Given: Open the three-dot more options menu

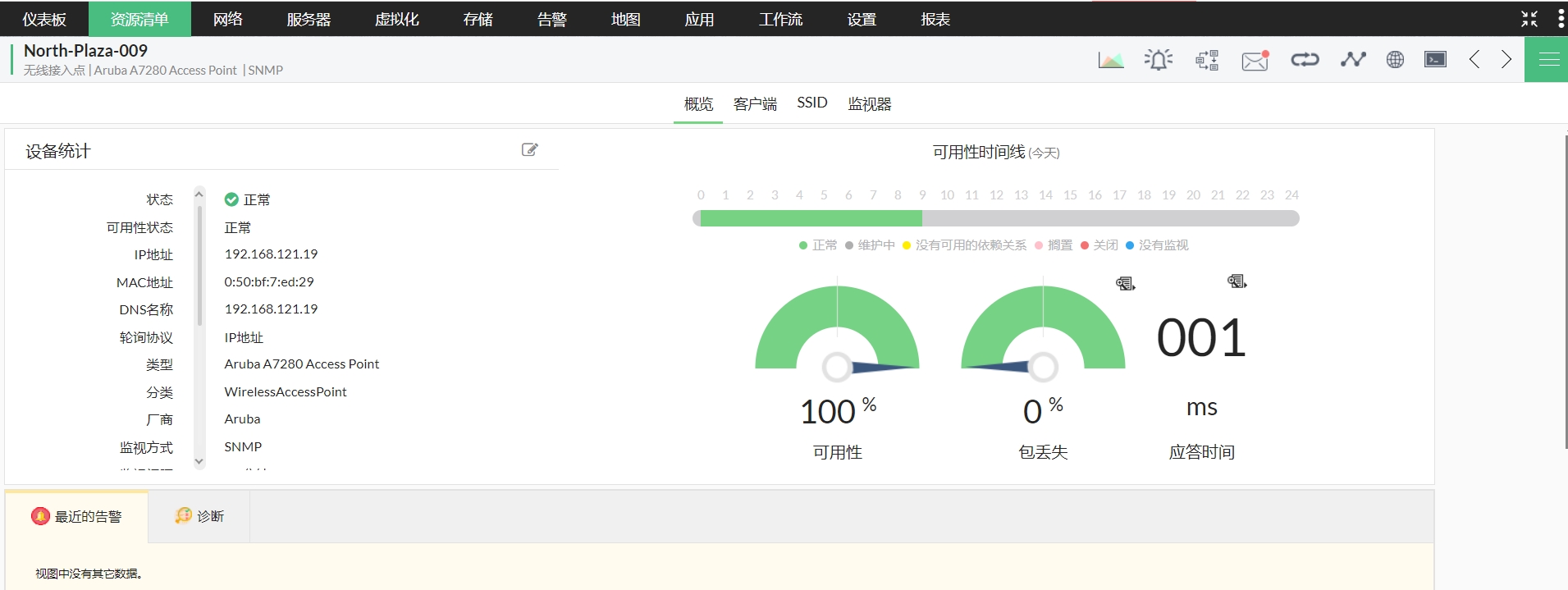Looking at the screenshot, I should click(1561, 19).
